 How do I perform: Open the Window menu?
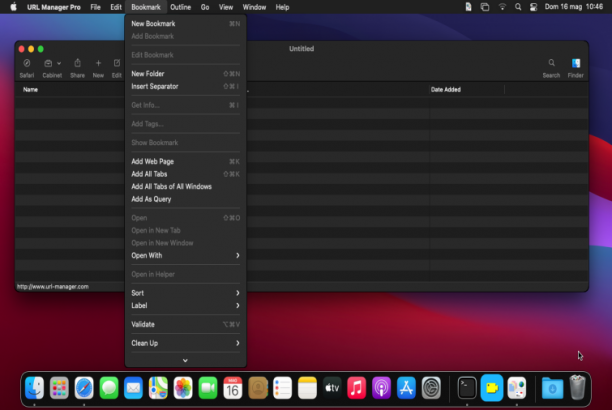(254, 7)
